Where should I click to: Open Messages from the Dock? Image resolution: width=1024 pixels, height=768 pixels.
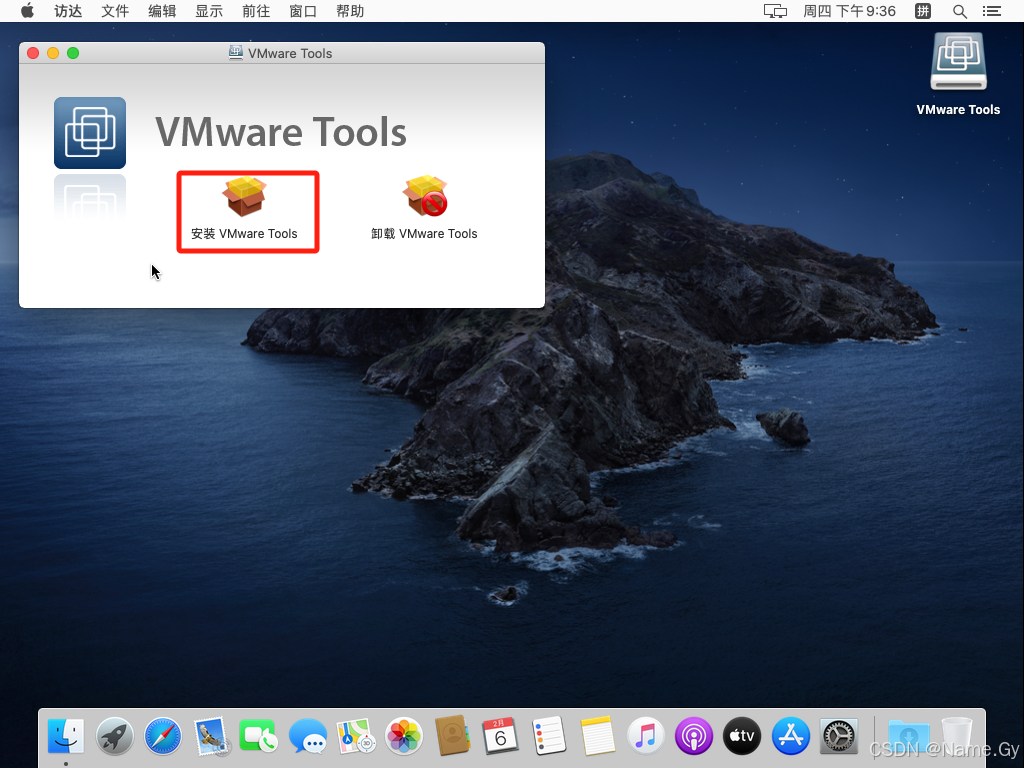coord(308,736)
